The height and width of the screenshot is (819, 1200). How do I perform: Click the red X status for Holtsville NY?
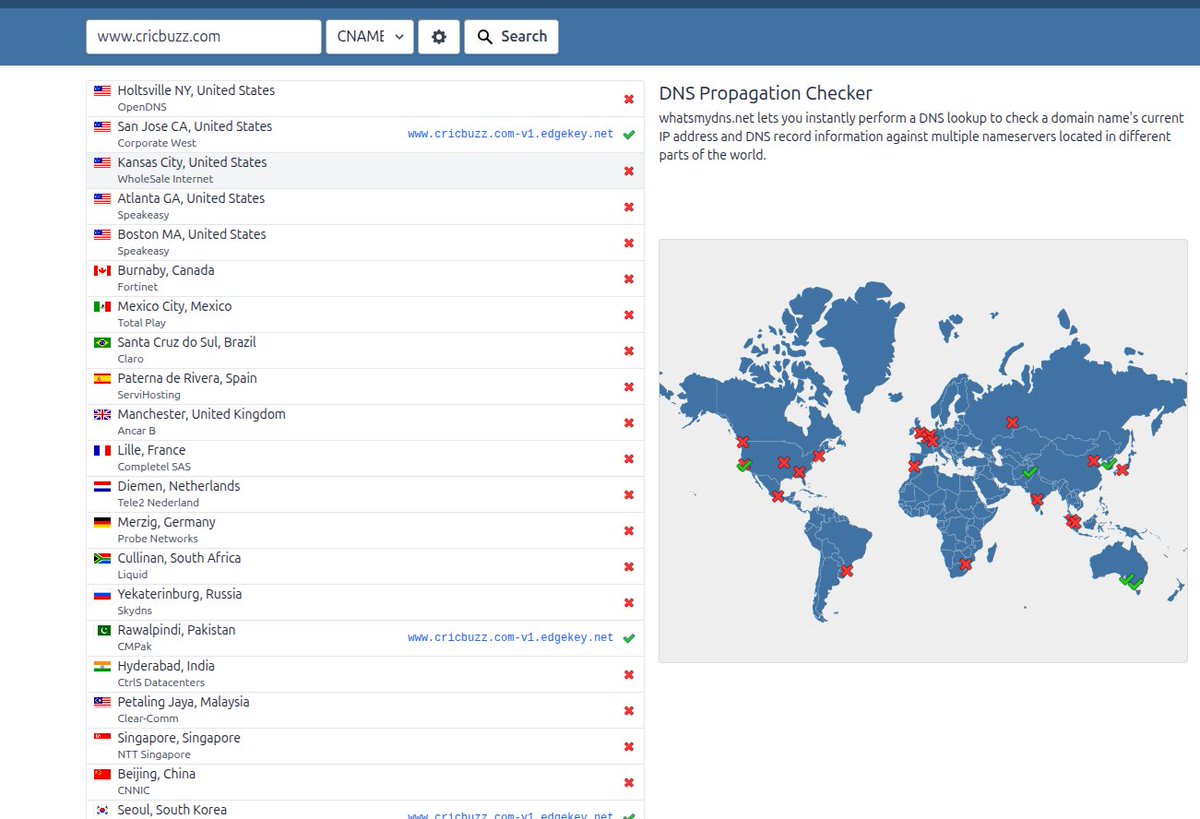tap(629, 99)
